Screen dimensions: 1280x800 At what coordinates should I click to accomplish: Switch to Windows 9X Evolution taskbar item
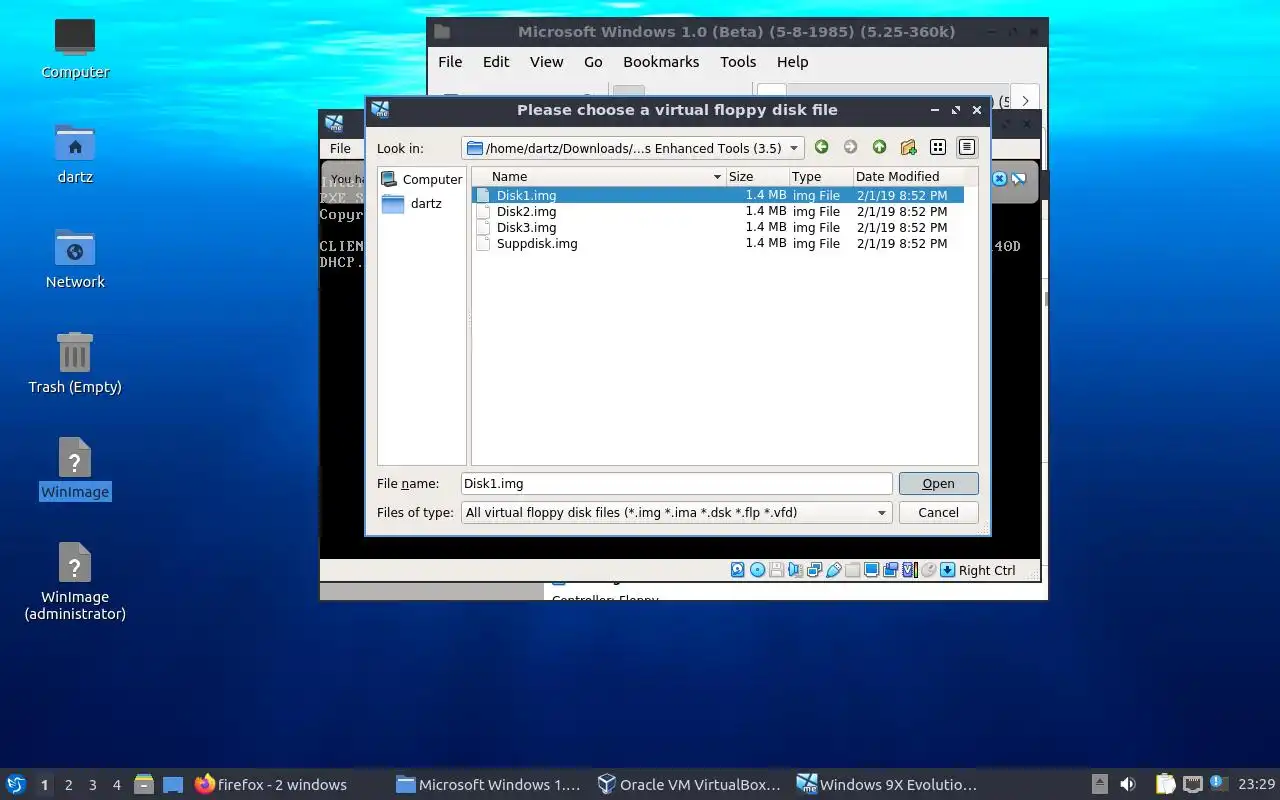pos(887,784)
